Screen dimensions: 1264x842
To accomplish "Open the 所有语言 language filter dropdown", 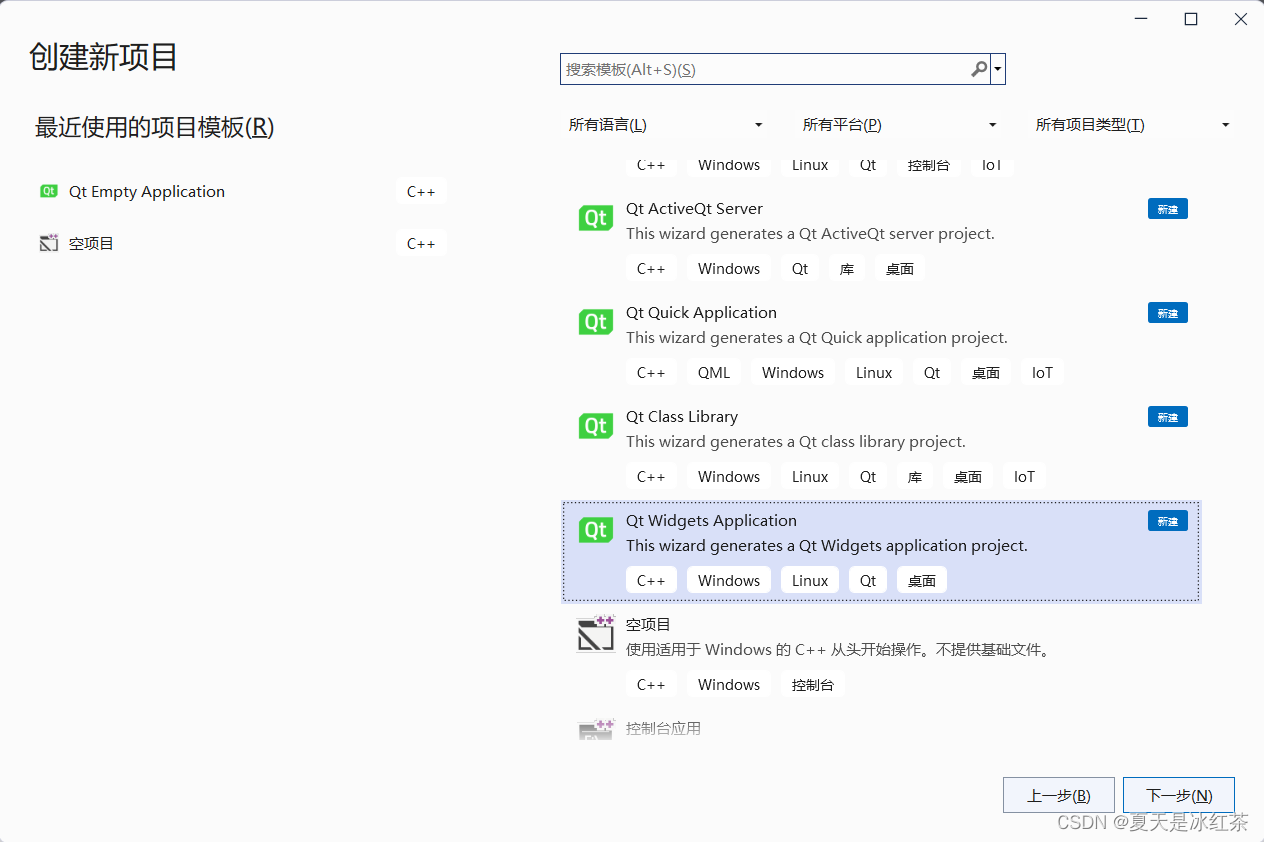I will tap(664, 125).
